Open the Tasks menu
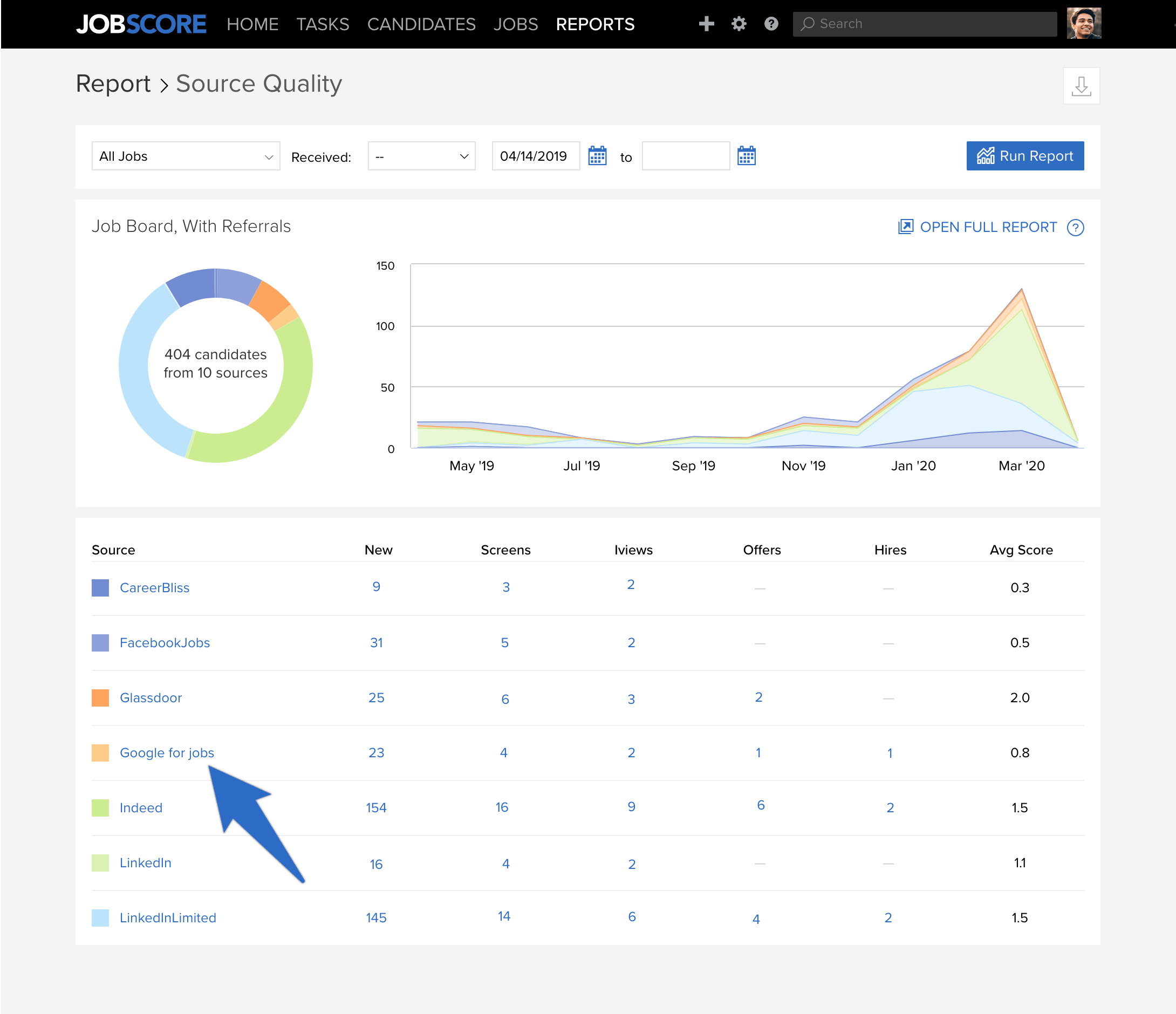The width and height of the screenshot is (1176, 1014). pyautogui.click(x=323, y=24)
